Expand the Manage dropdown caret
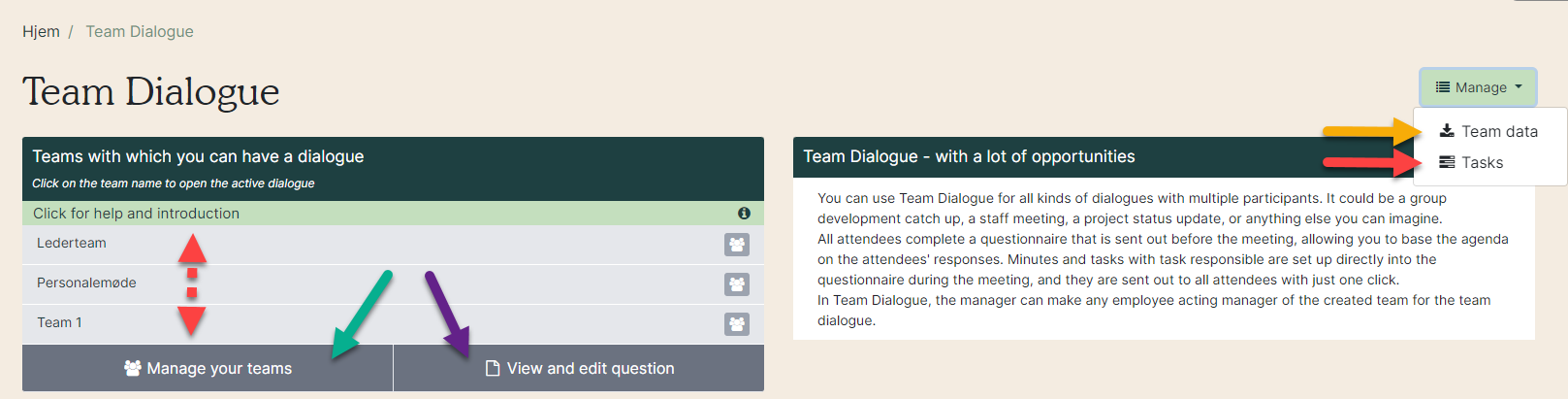Viewport: 1568px width, 399px height. pyautogui.click(x=1519, y=87)
